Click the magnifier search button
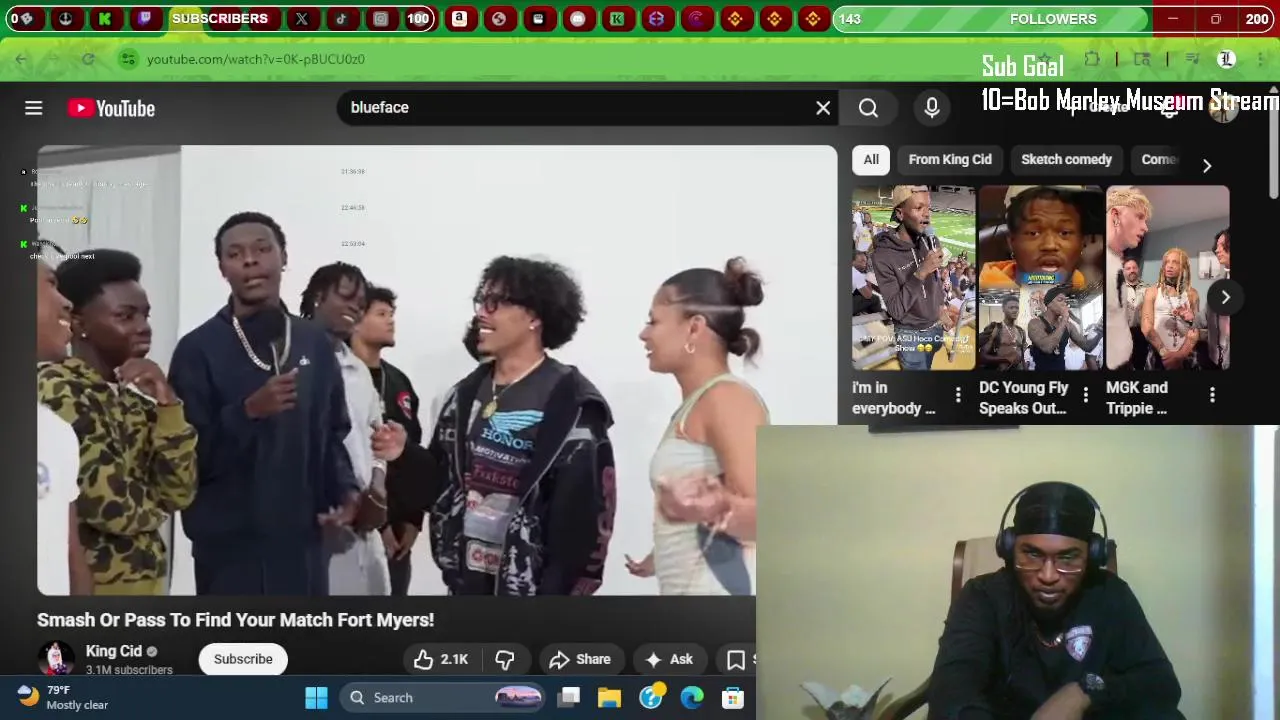The image size is (1280, 720). click(x=868, y=108)
